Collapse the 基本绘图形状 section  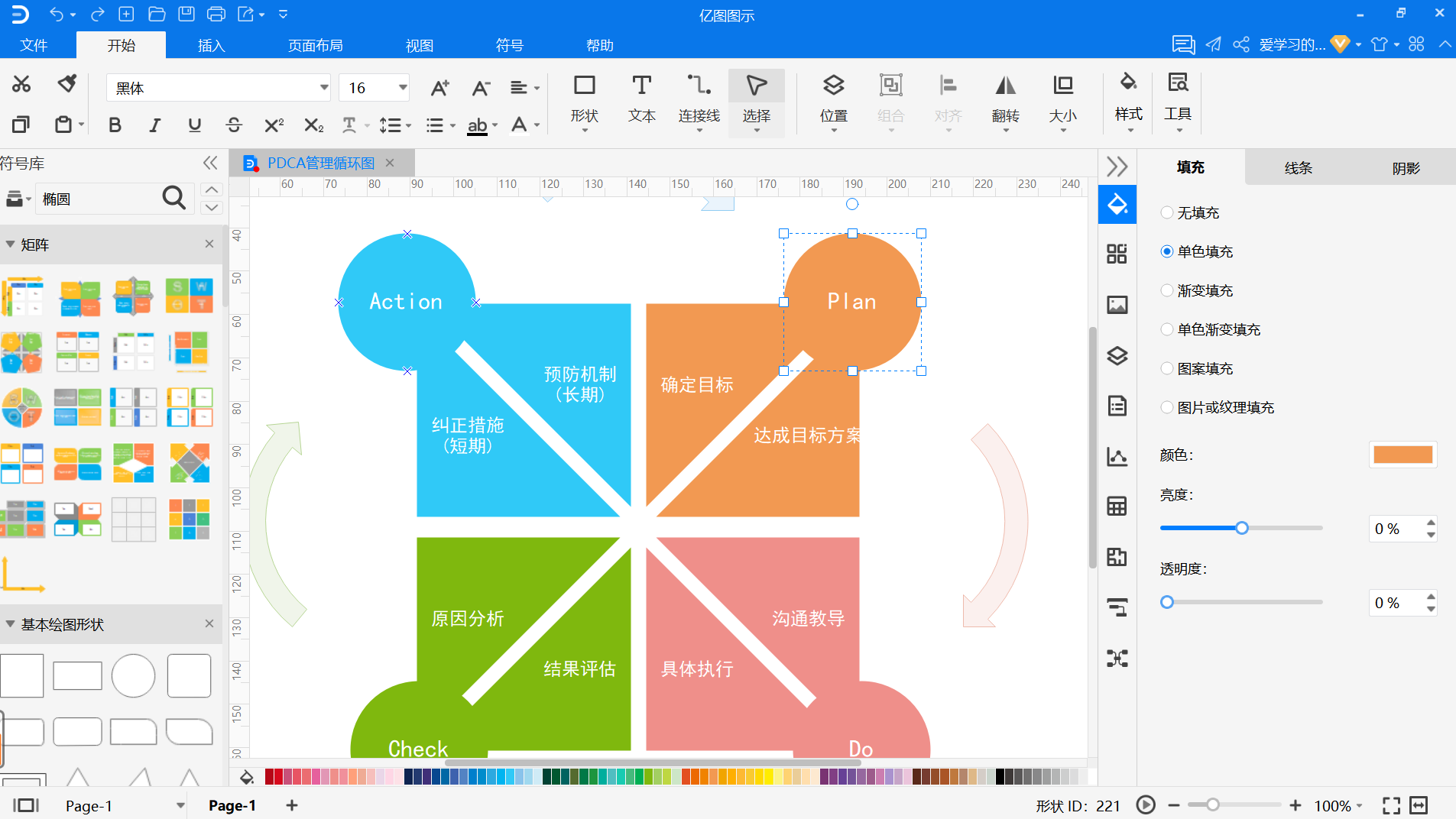pyautogui.click(x=11, y=624)
